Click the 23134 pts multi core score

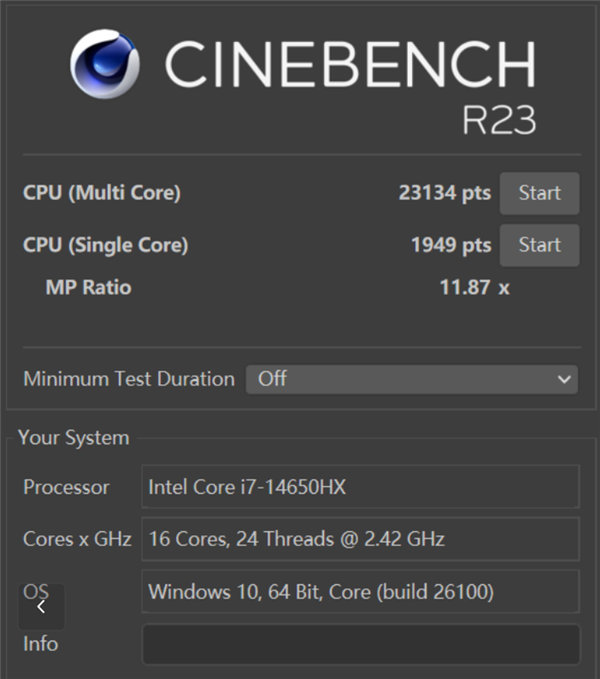[x=444, y=193]
